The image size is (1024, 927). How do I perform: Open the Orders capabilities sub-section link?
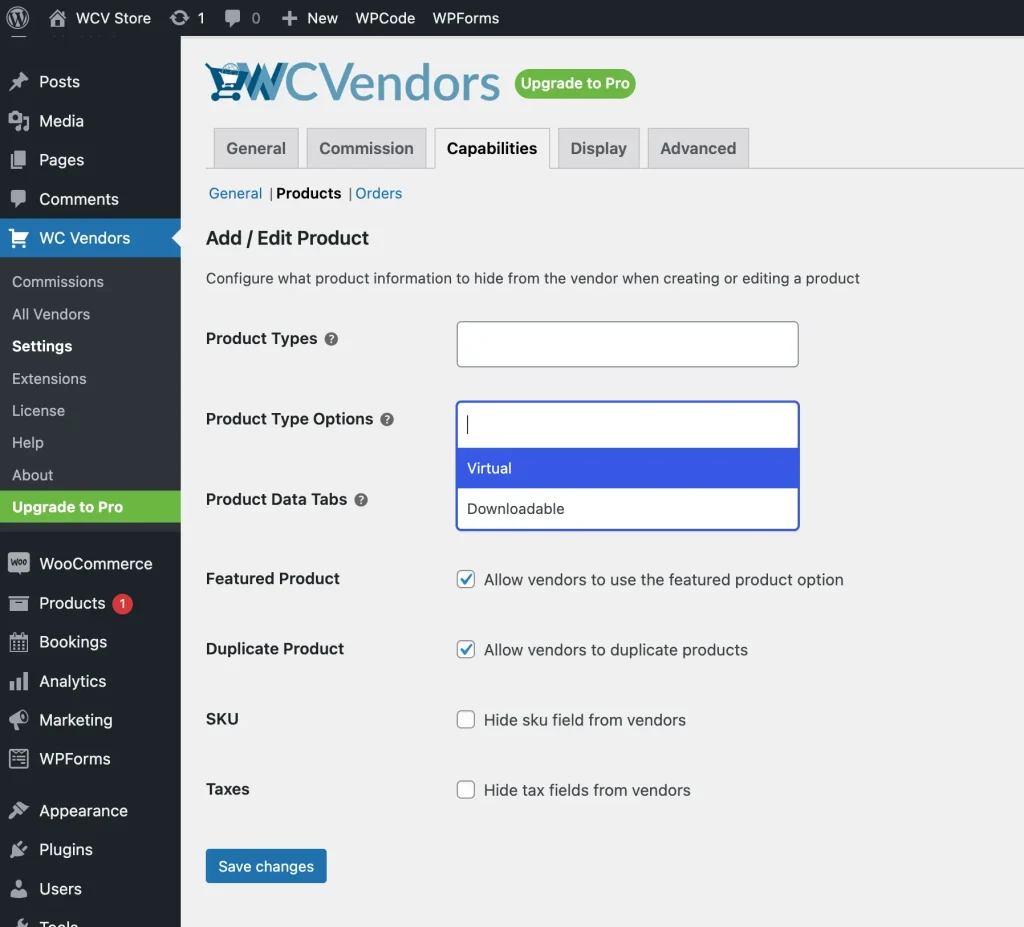379,193
